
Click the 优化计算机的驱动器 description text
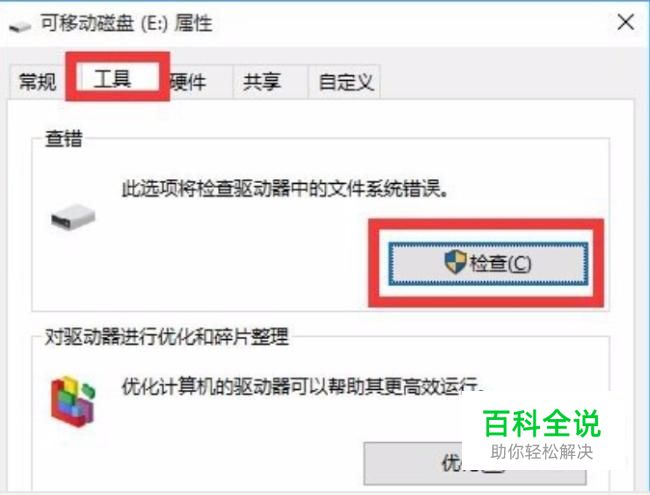(x=302, y=386)
